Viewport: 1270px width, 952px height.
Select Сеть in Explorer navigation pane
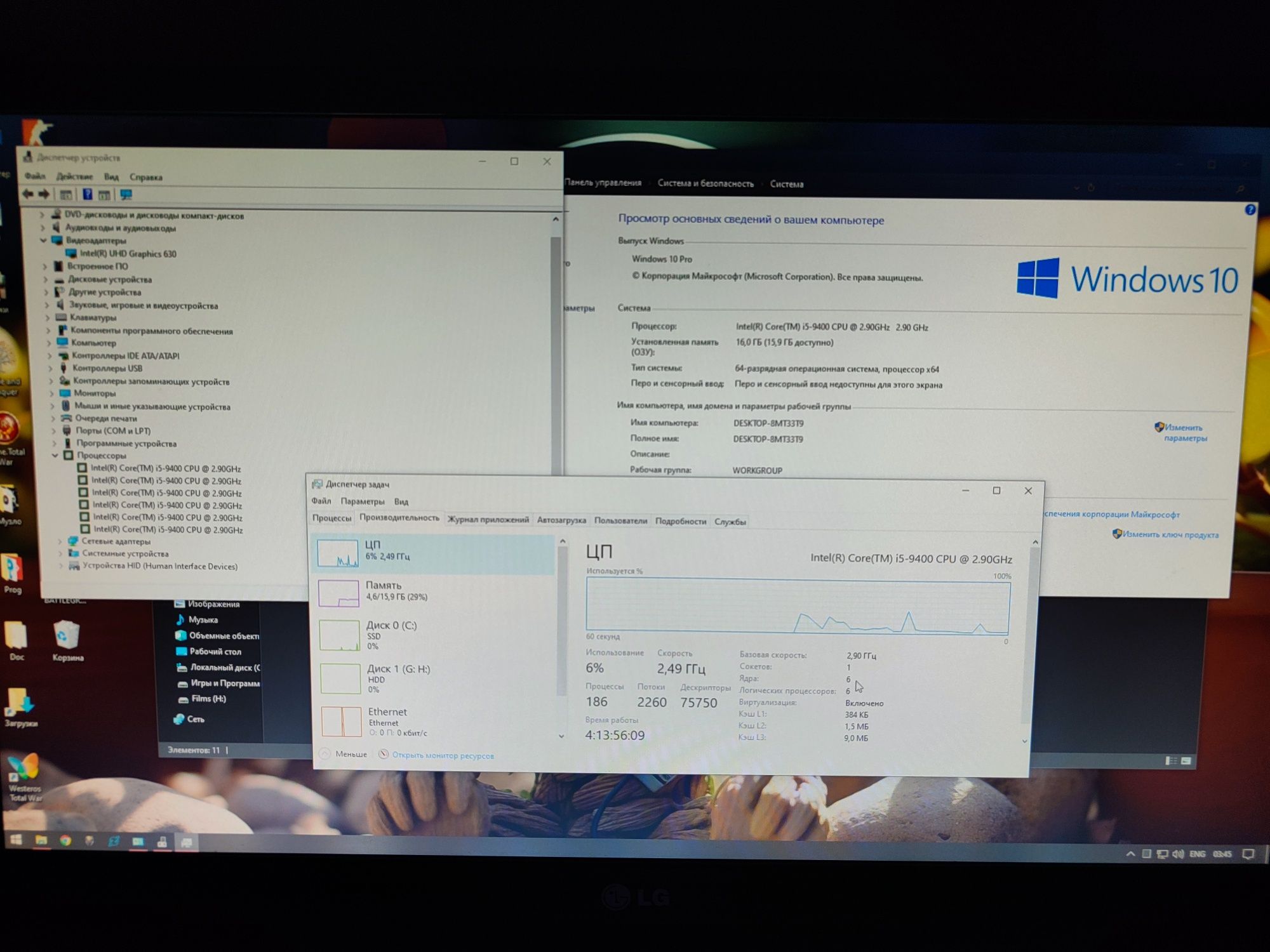(x=189, y=719)
